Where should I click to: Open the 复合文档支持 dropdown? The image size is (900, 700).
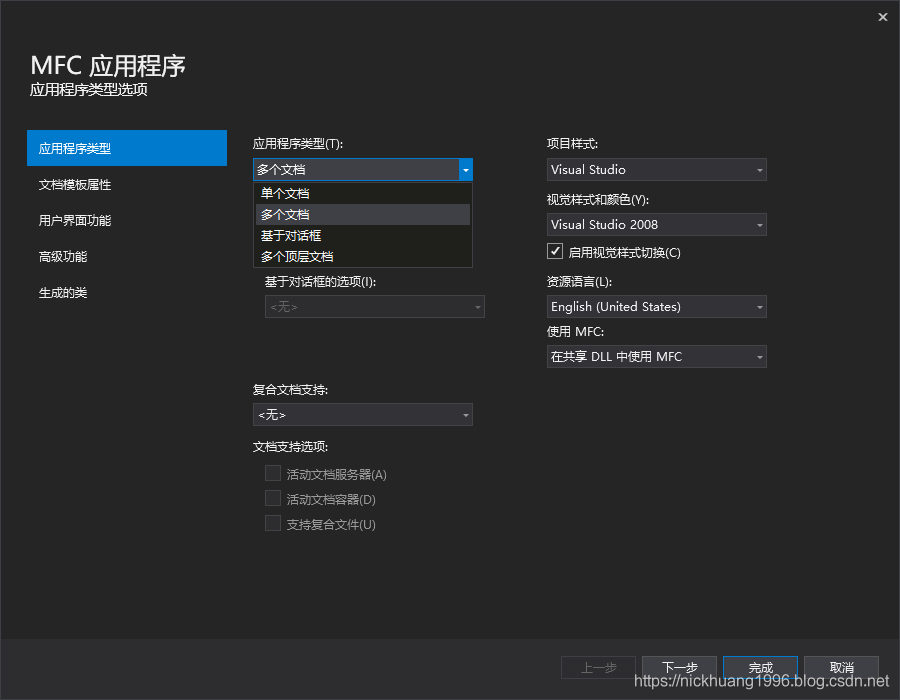[x=363, y=415]
